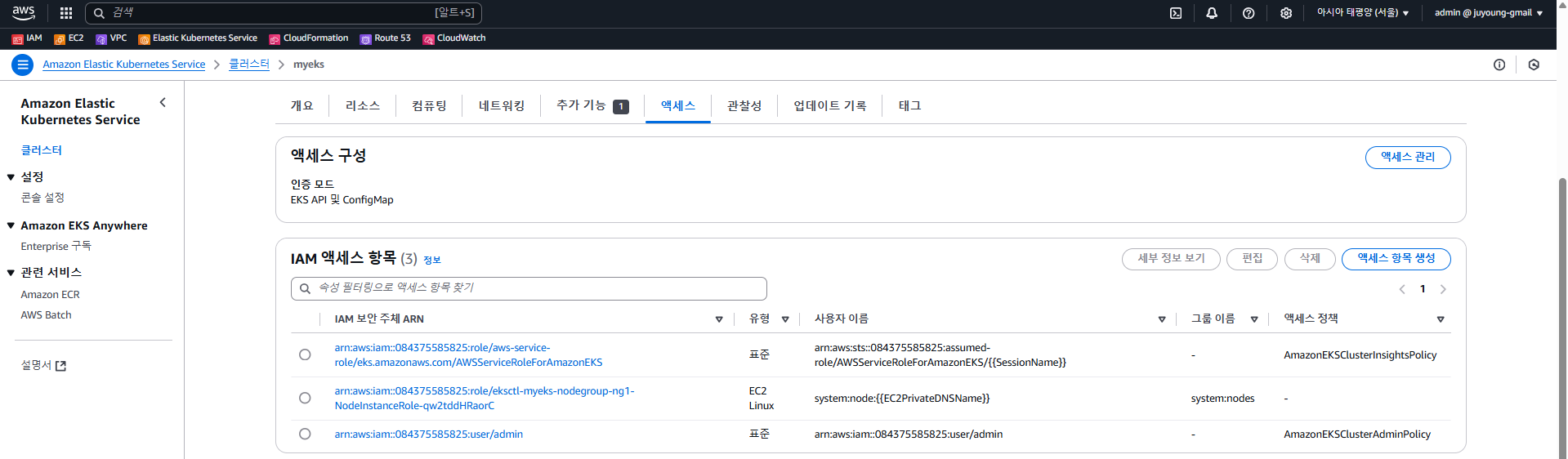The image size is (1568, 459).
Task: Click the 편집 button
Action: (x=1253, y=259)
